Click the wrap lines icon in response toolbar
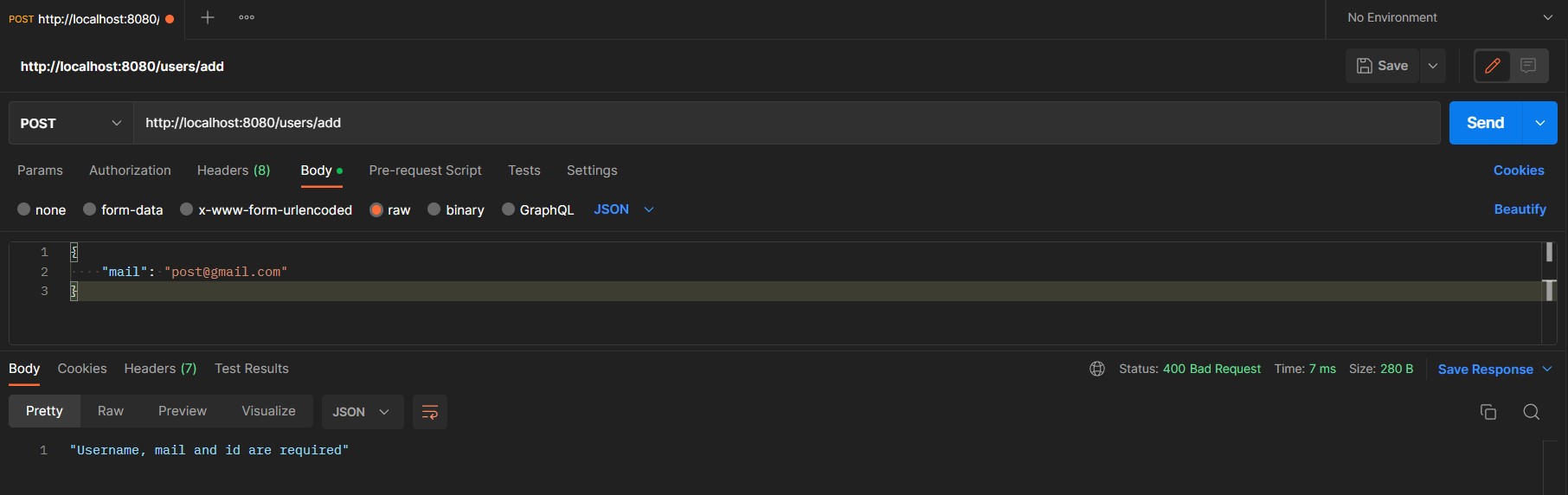The height and width of the screenshot is (495, 1568). pos(430,412)
